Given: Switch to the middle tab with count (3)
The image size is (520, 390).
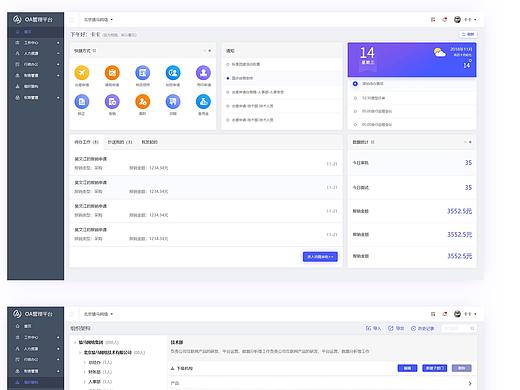Looking at the screenshot, I should [x=120, y=142].
